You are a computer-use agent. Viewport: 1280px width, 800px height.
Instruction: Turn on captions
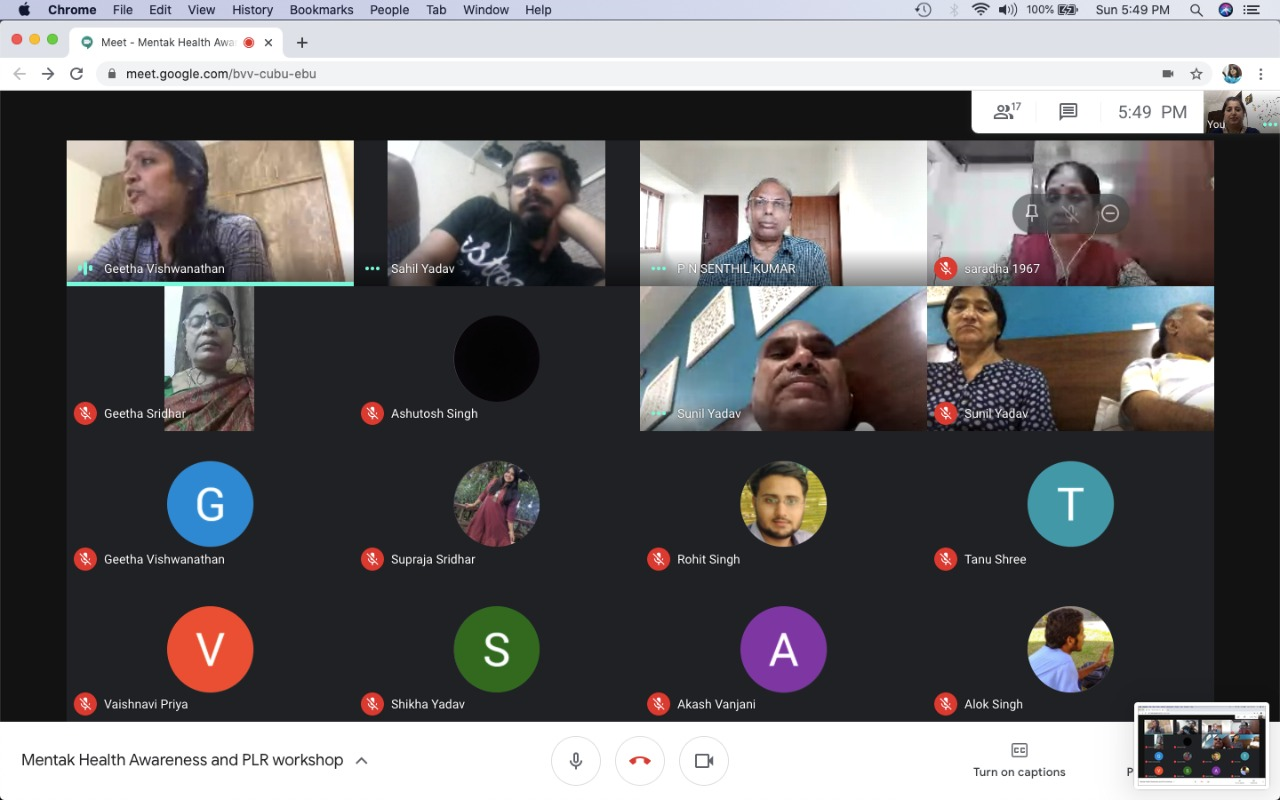1019,760
